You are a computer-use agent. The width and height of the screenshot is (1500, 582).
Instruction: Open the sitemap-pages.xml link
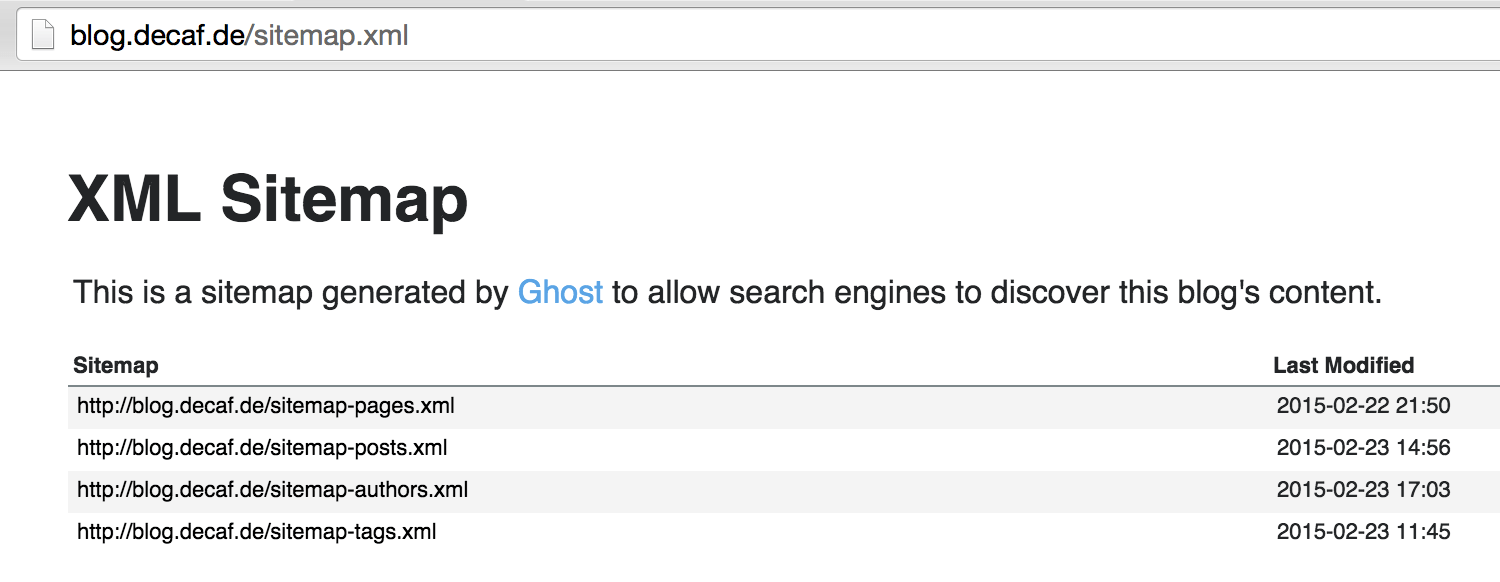tap(266, 406)
